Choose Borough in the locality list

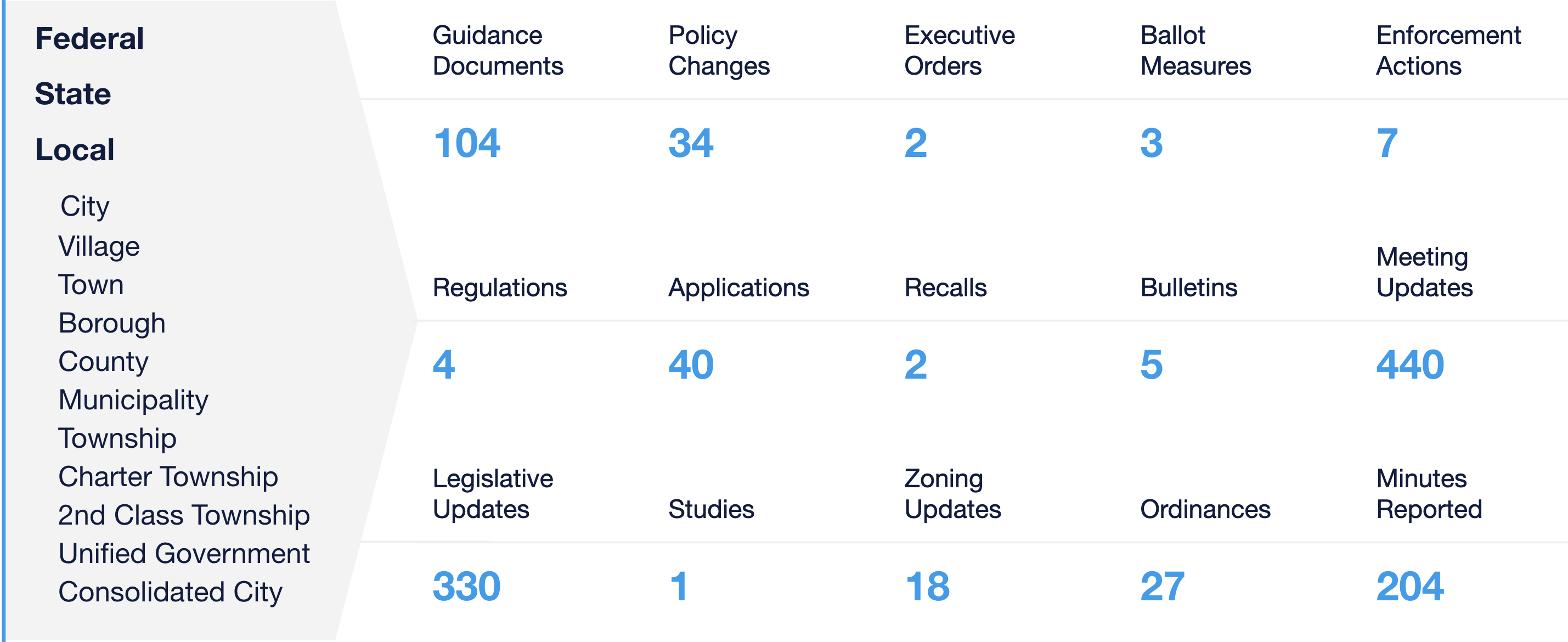112,323
